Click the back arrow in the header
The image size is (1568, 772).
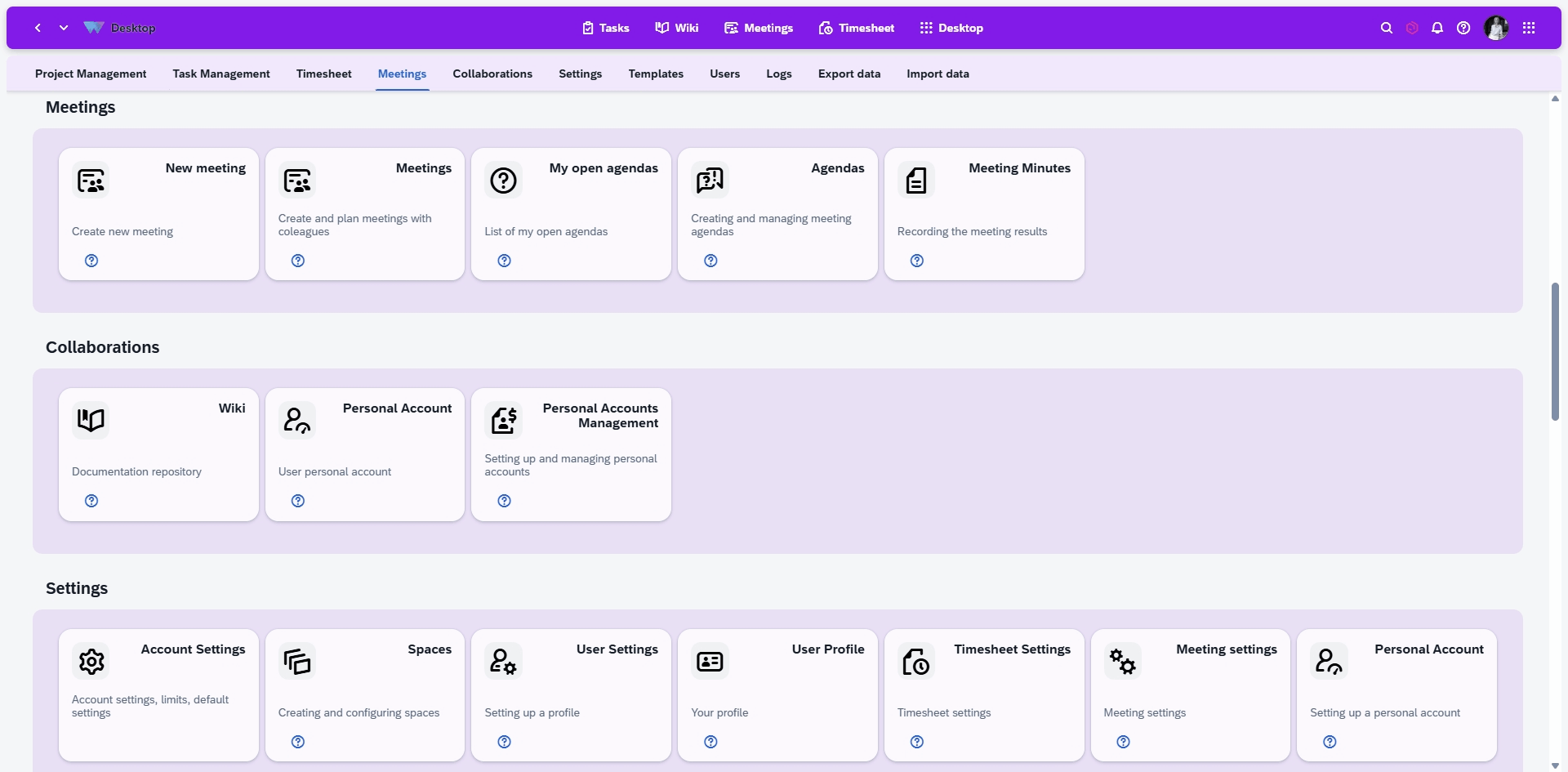[x=38, y=28]
